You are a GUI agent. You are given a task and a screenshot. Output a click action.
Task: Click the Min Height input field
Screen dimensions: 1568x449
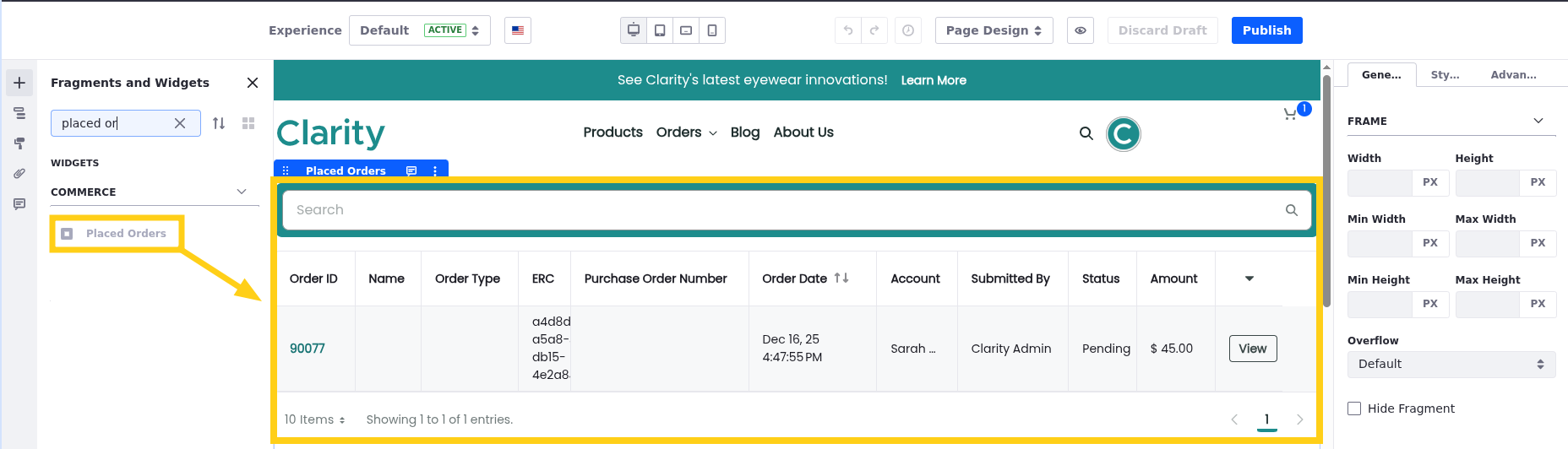click(x=1380, y=304)
